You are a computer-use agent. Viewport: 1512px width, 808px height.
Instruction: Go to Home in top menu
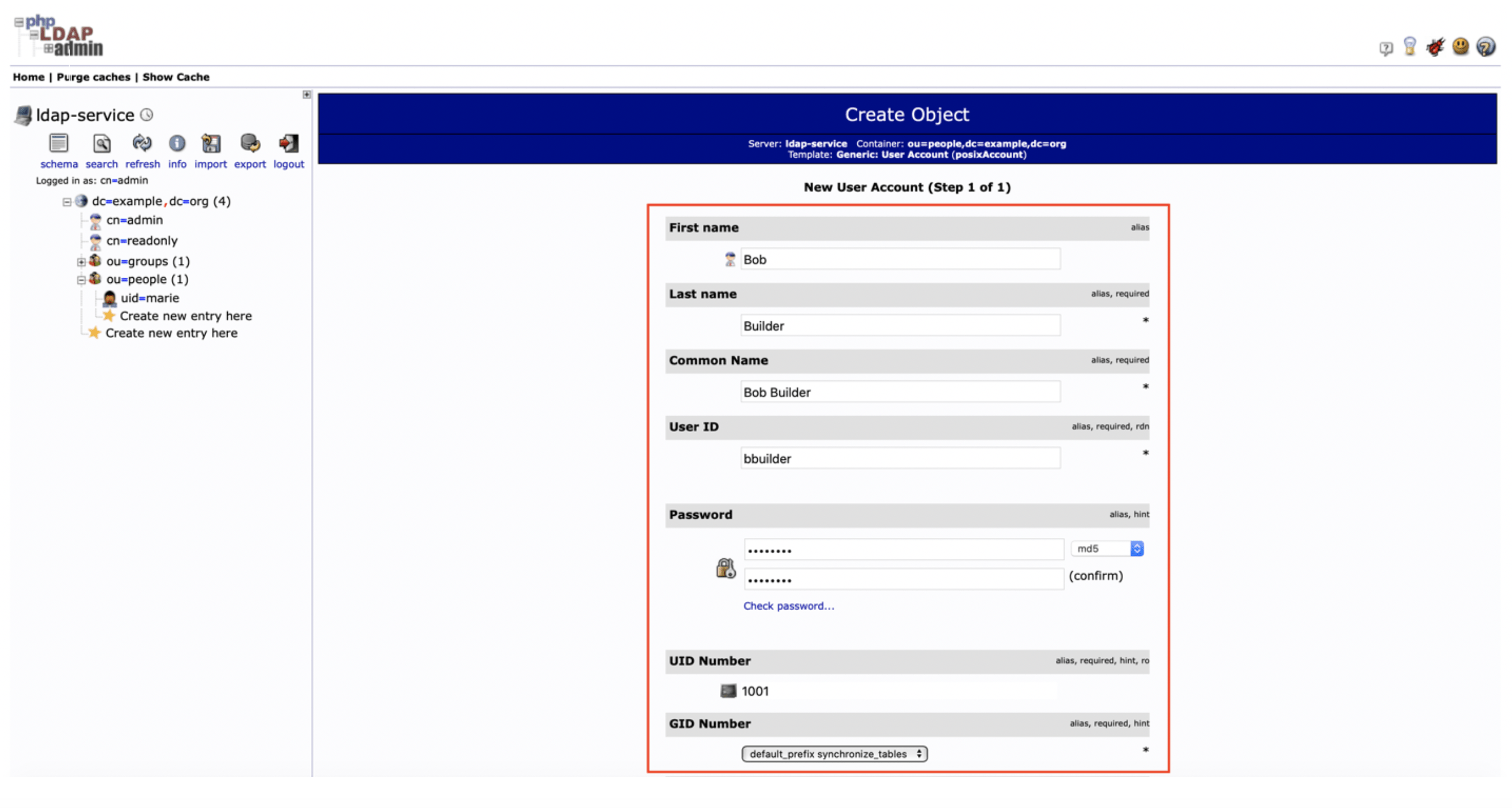[28, 77]
